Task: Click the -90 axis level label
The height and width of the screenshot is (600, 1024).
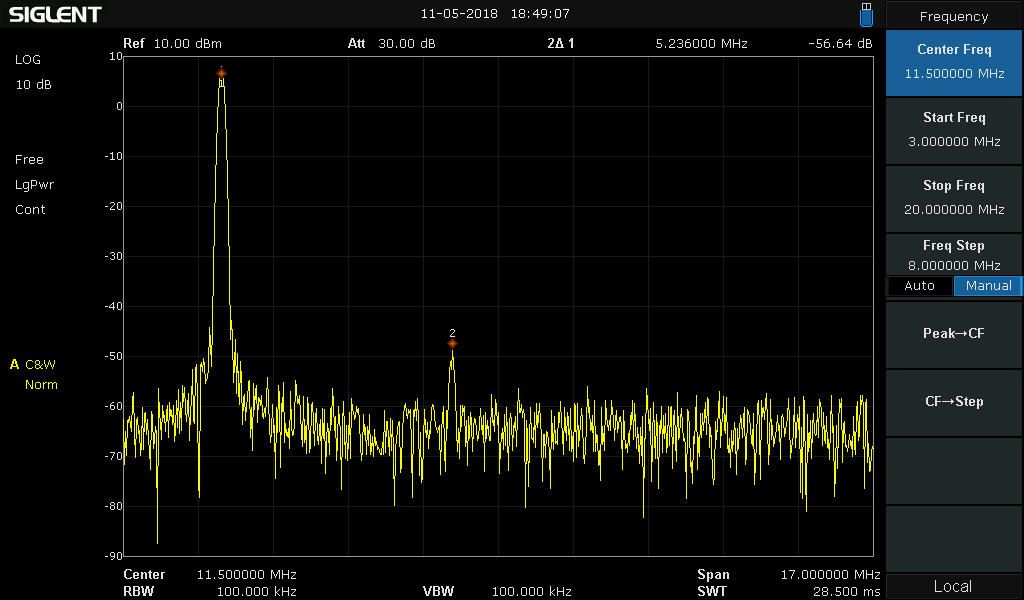Action: (114, 556)
